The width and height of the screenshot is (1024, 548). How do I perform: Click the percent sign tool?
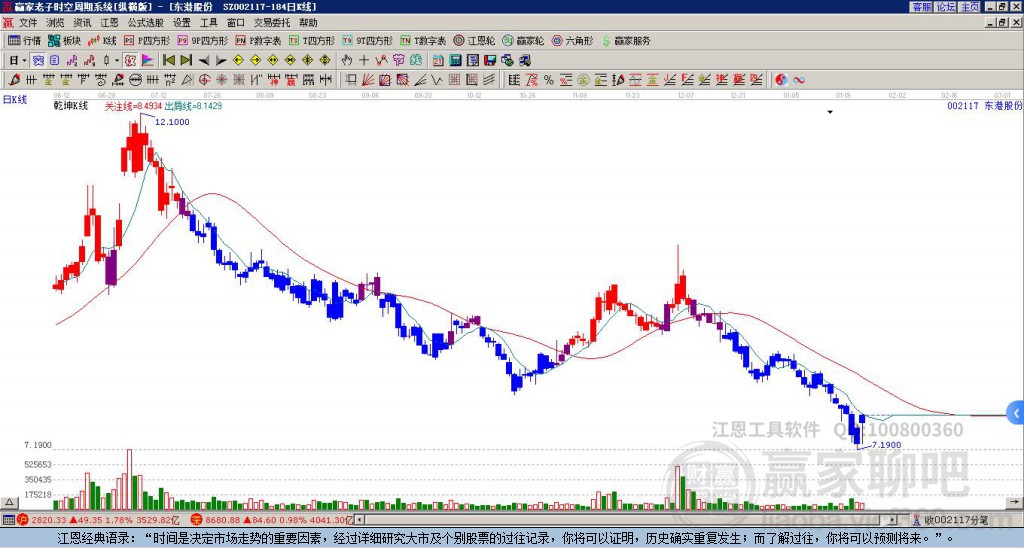[x=549, y=80]
